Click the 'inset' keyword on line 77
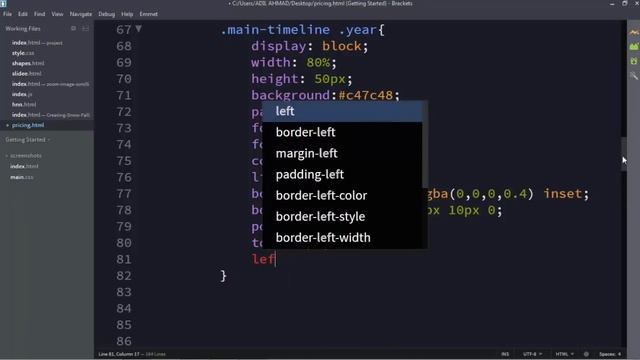The width and height of the screenshot is (640, 360). click(562, 193)
